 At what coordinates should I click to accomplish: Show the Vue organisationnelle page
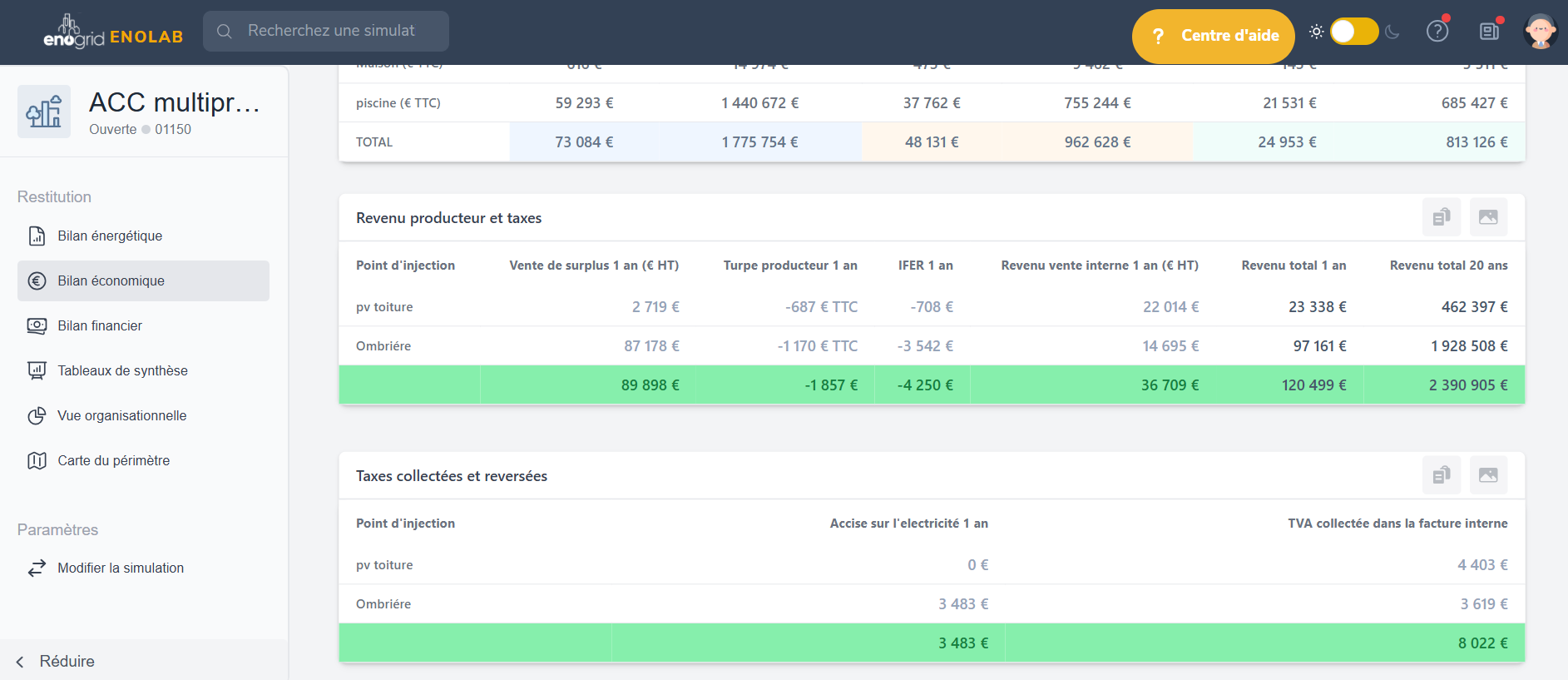(x=121, y=416)
